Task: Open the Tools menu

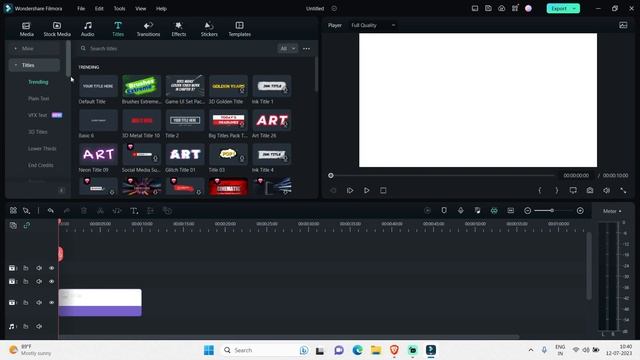Action: (120, 9)
